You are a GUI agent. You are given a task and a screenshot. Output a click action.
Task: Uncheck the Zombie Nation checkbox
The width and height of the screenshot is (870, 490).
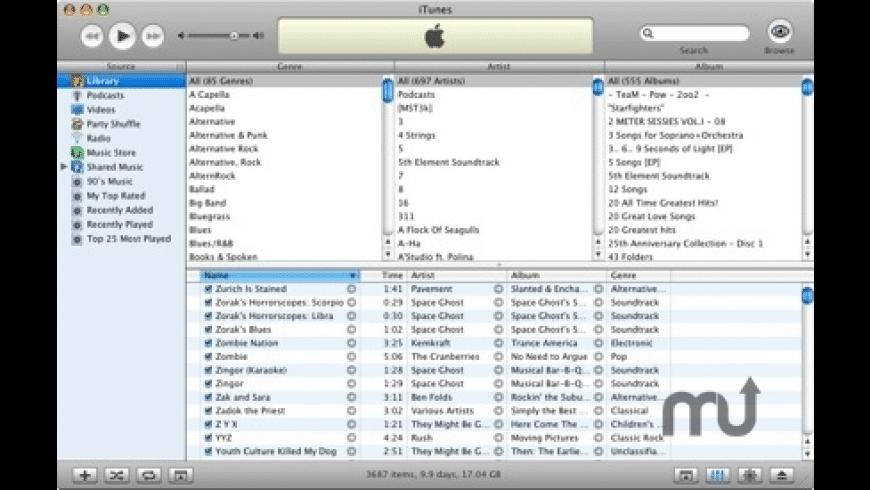[208, 343]
